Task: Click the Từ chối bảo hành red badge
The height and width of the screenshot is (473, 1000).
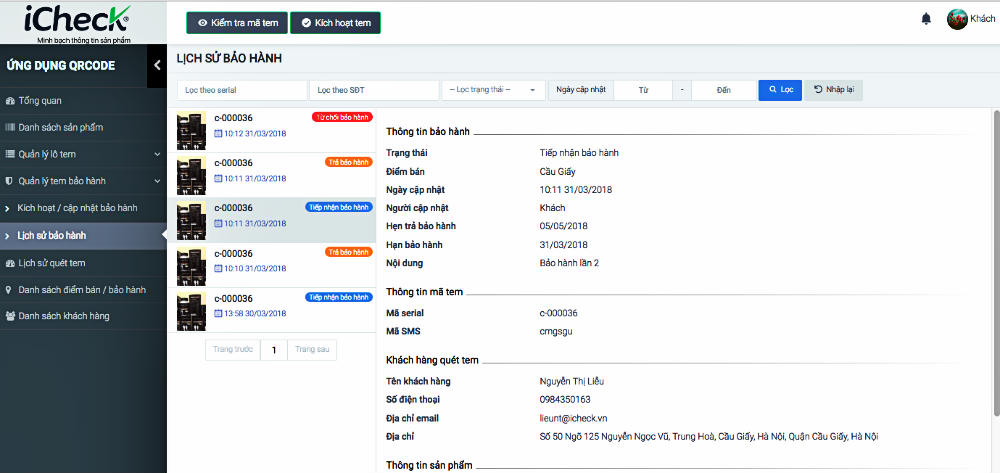Action: tap(342, 117)
